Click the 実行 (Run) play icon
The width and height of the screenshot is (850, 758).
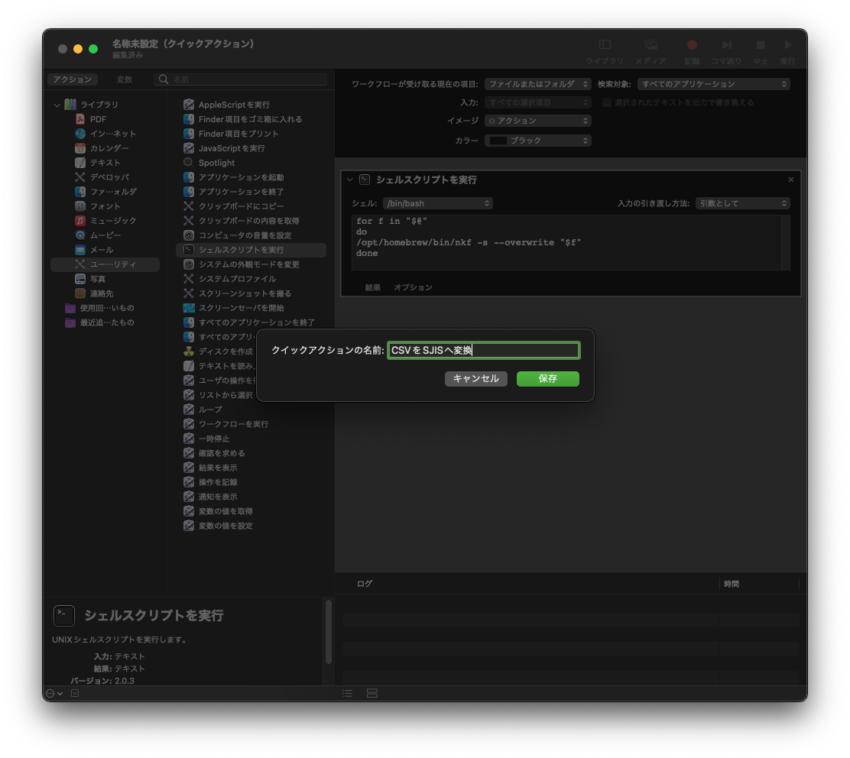point(788,46)
